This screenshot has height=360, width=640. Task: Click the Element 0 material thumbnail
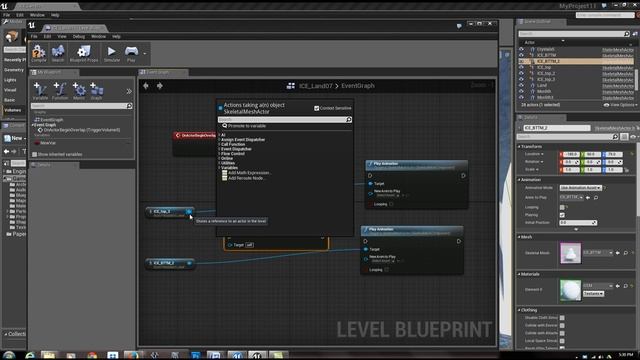570,290
